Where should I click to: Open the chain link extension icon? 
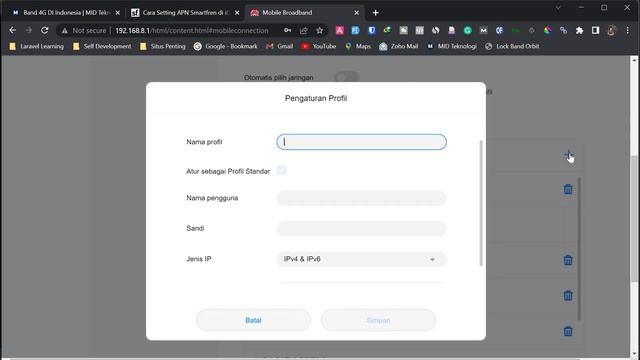click(563, 31)
